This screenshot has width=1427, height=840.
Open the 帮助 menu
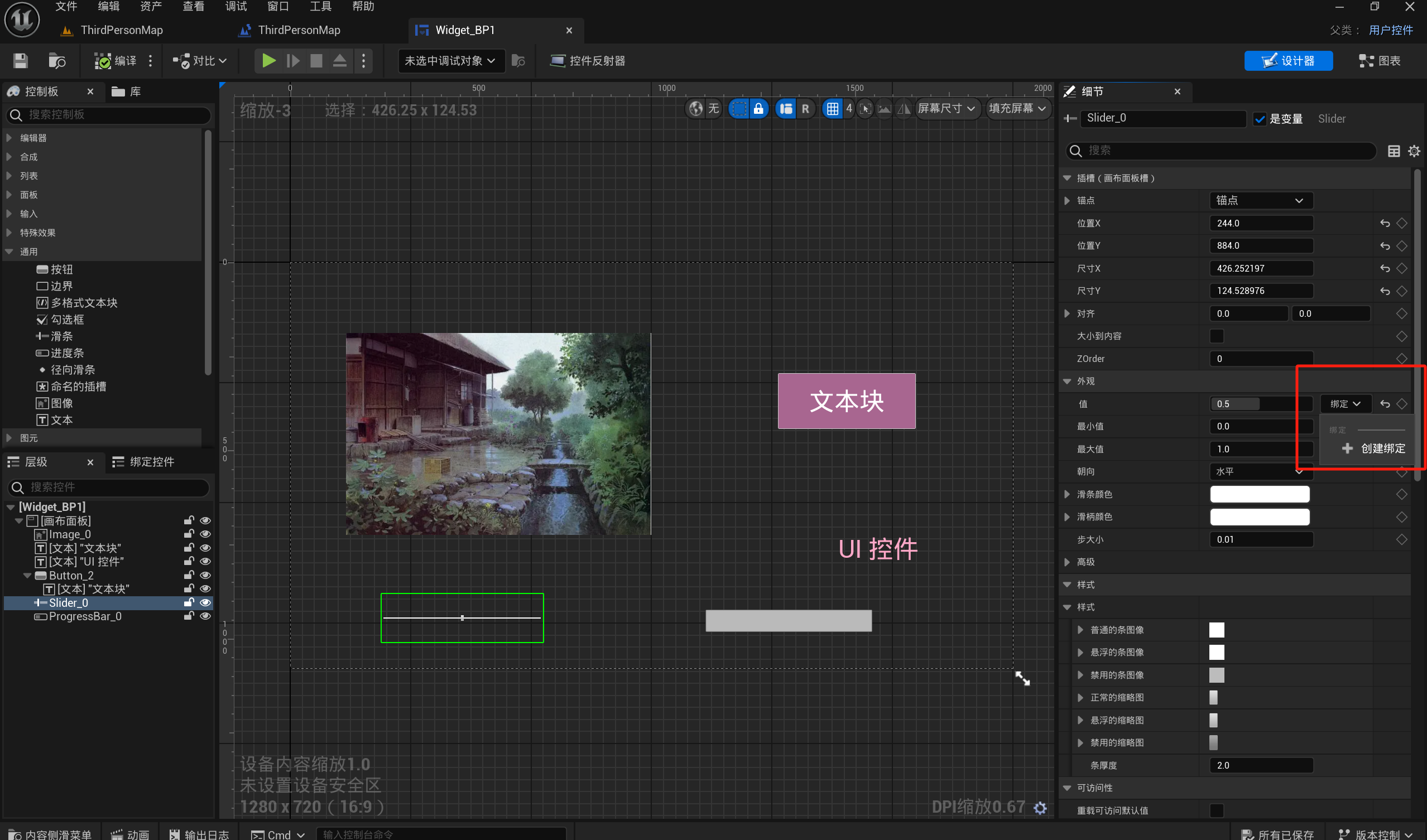[363, 6]
